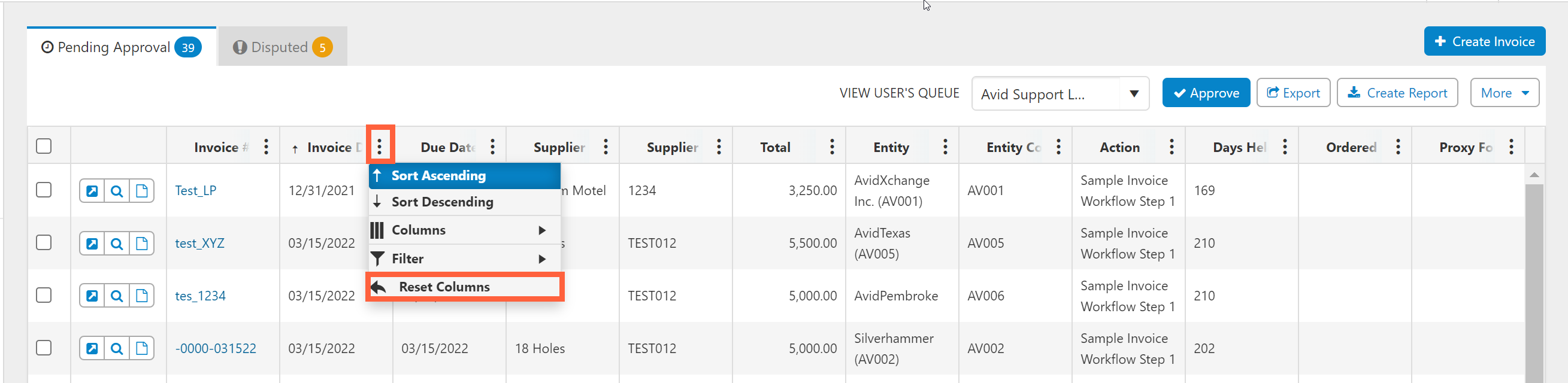Screen dimensions: 1568x383
Task: Select Reset Columns in the column menu
Action: click(x=464, y=287)
